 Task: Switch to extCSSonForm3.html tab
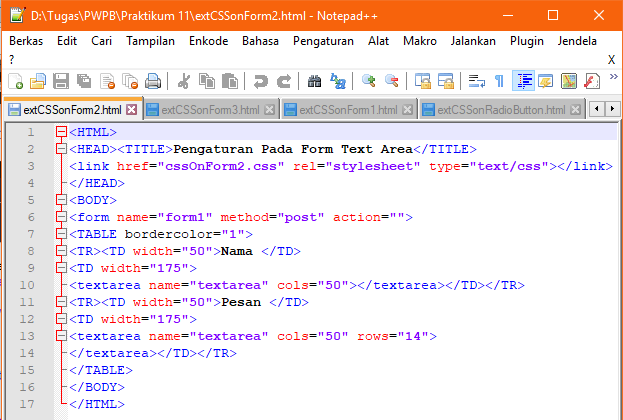pyautogui.click(x=211, y=110)
